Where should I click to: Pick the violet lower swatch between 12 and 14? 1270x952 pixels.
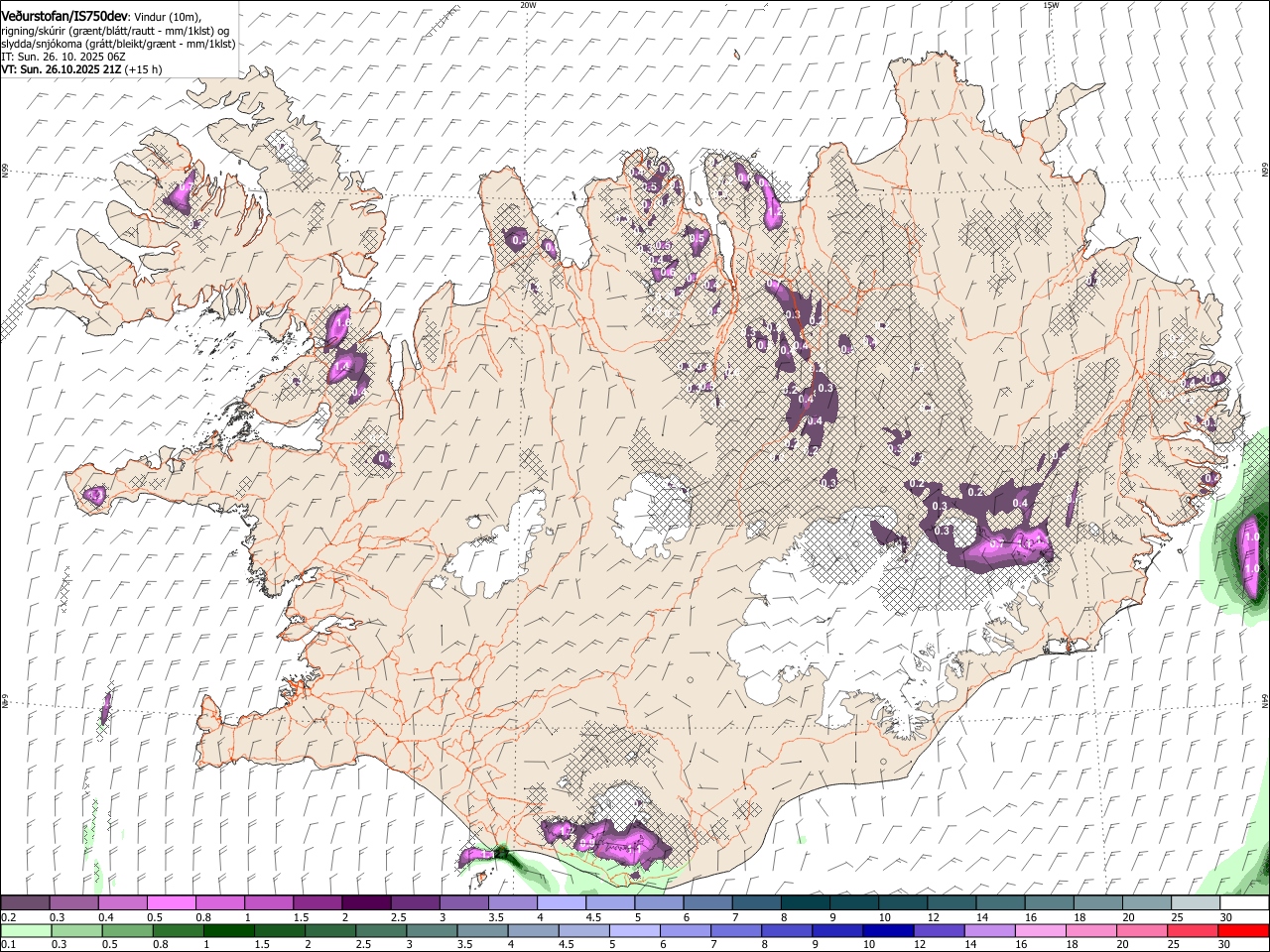point(939,930)
